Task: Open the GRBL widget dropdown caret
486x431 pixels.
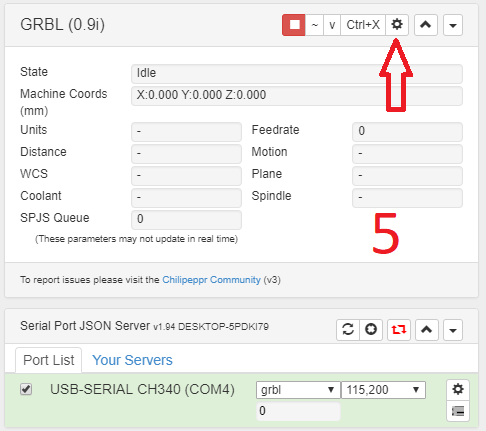Action: point(453,25)
